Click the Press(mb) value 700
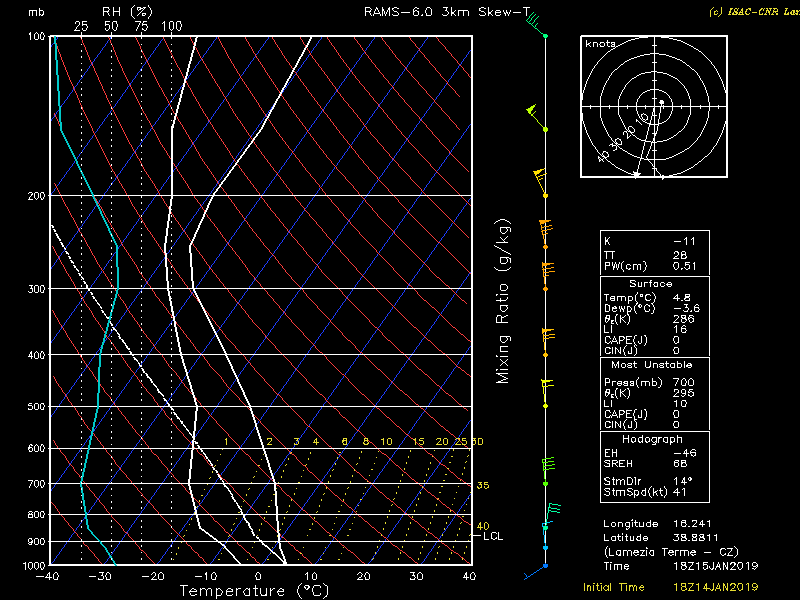The image size is (800, 600). [684, 382]
